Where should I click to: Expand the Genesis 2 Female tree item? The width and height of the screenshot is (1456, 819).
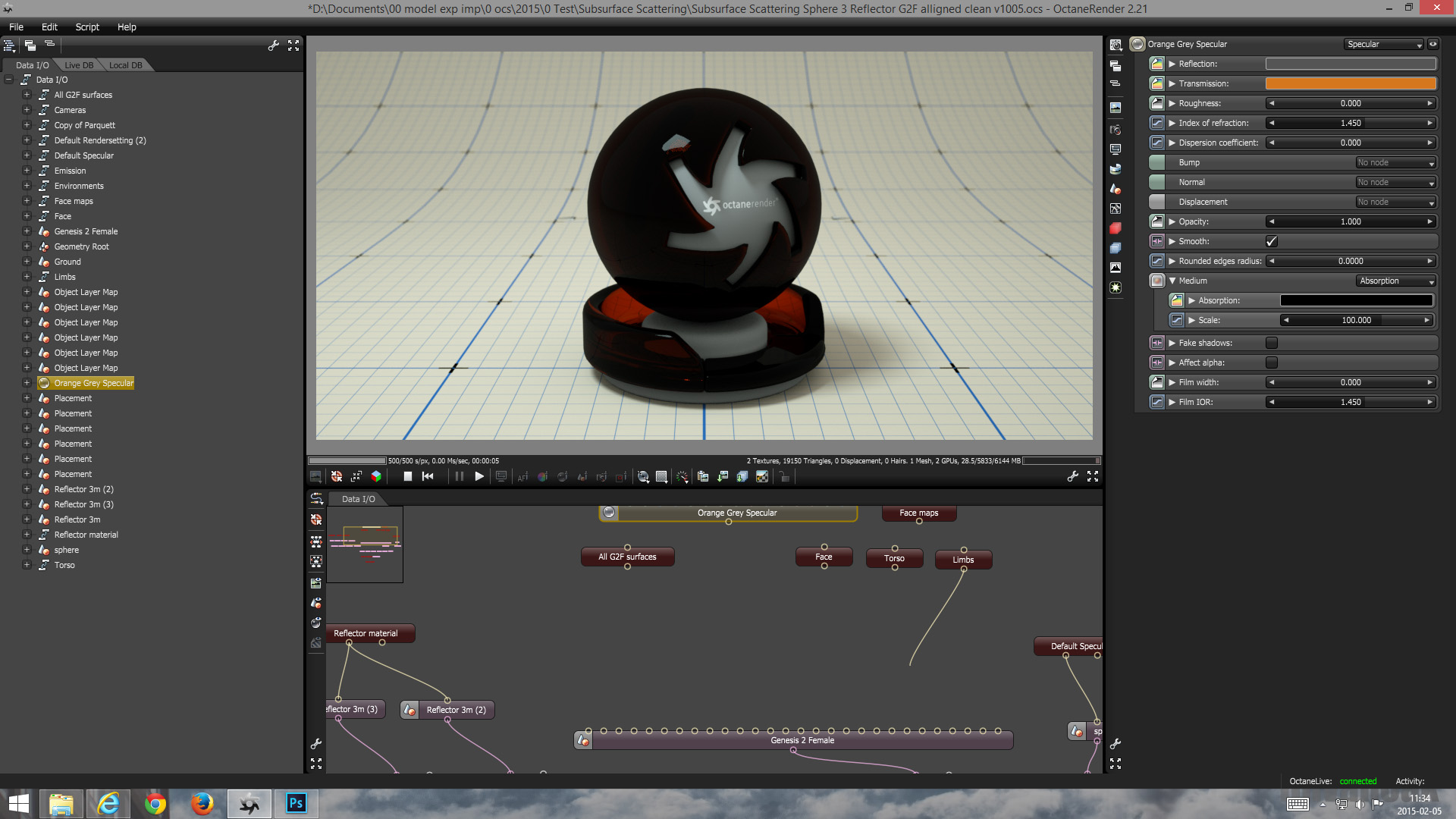pyautogui.click(x=27, y=231)
